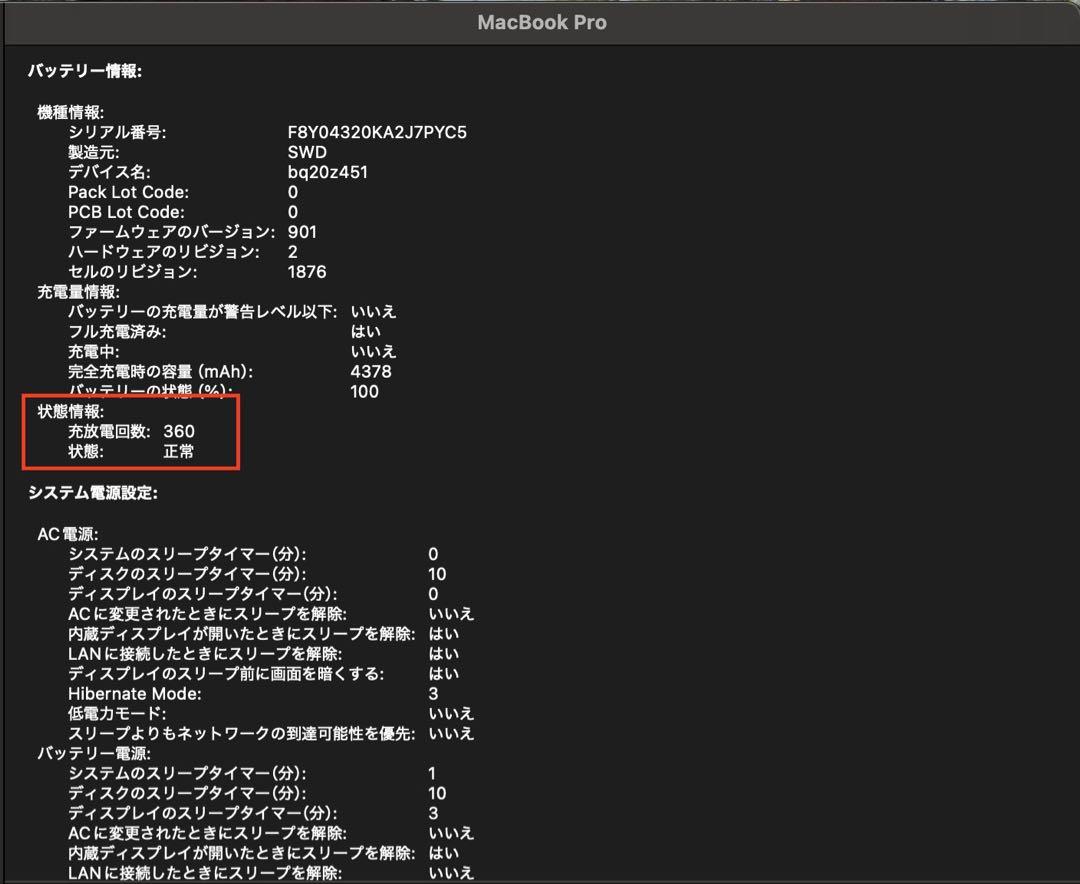This screenshot has height=884, width=1080.
Task: Select 内蔵ディスプレイが開いたとき label under バッテリー電源
Action: tap(242, 854)
